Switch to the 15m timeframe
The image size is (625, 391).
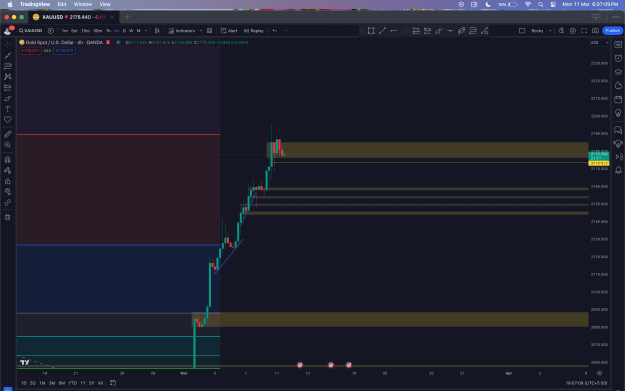pos(85,31)
